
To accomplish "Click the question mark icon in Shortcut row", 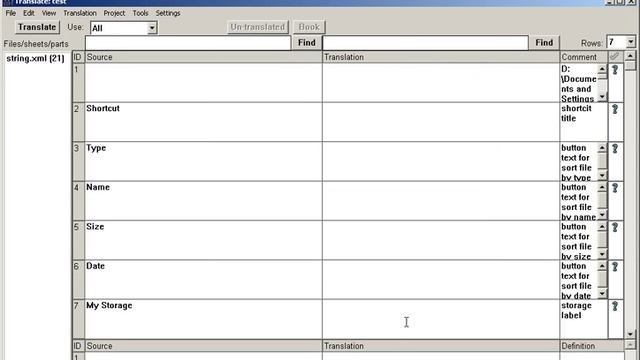I will click(615, 109).
